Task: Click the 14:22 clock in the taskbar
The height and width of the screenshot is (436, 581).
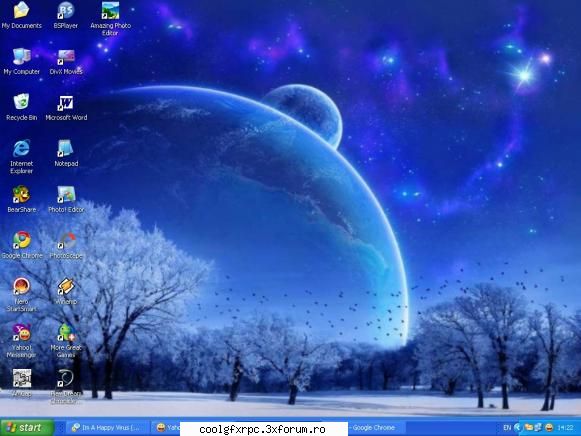Action: [x=565, y=428]
